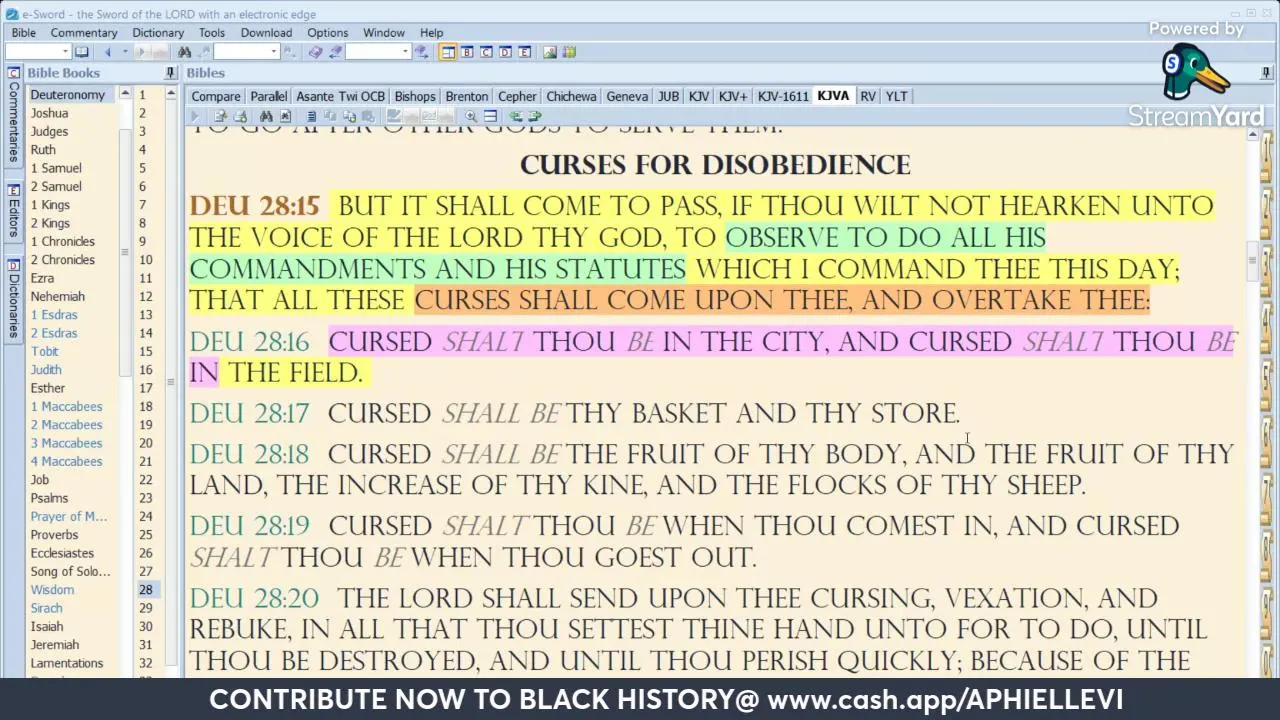
Task: Select 1 Maccabees in the Bible Books list
Action: (x=66, y=406)
